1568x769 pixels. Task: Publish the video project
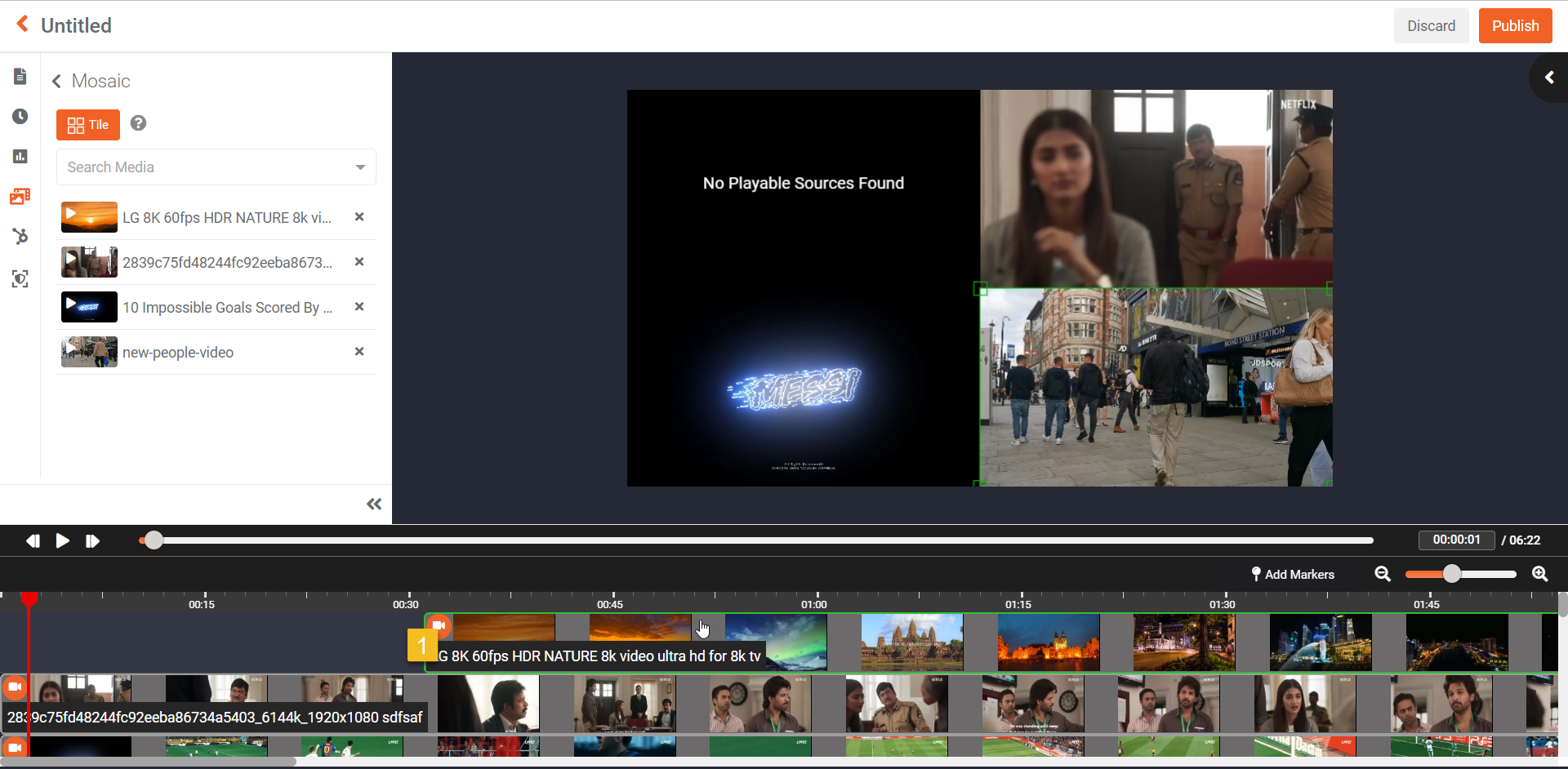coord(1515,26)
